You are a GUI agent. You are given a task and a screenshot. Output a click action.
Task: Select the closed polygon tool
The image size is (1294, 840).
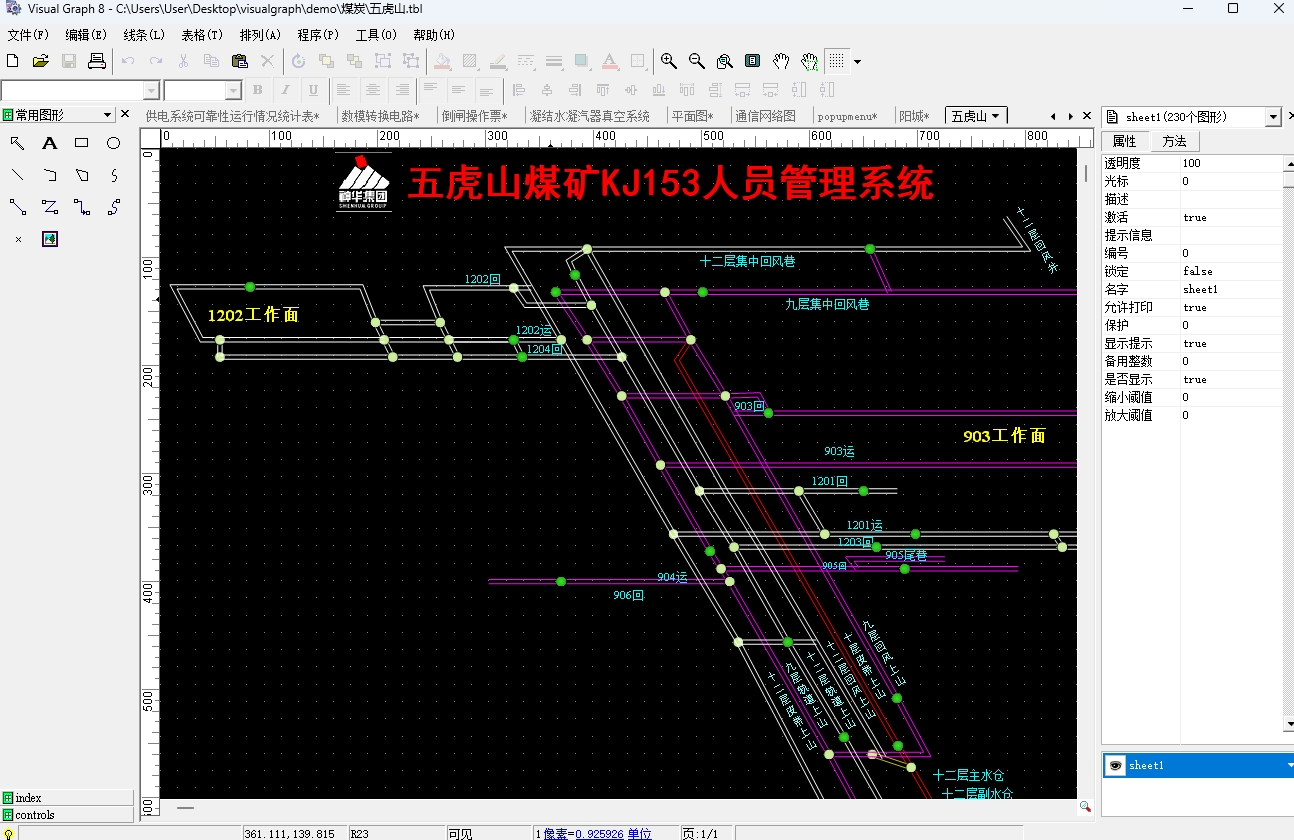(x=82, y=175)
